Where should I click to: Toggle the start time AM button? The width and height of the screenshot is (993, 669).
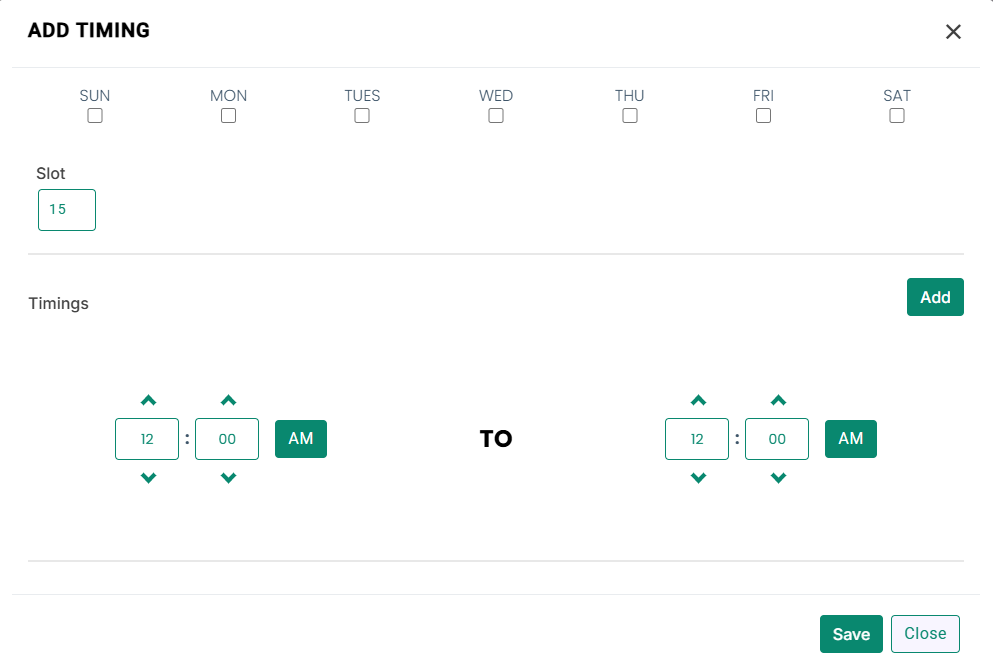[301, 438]
